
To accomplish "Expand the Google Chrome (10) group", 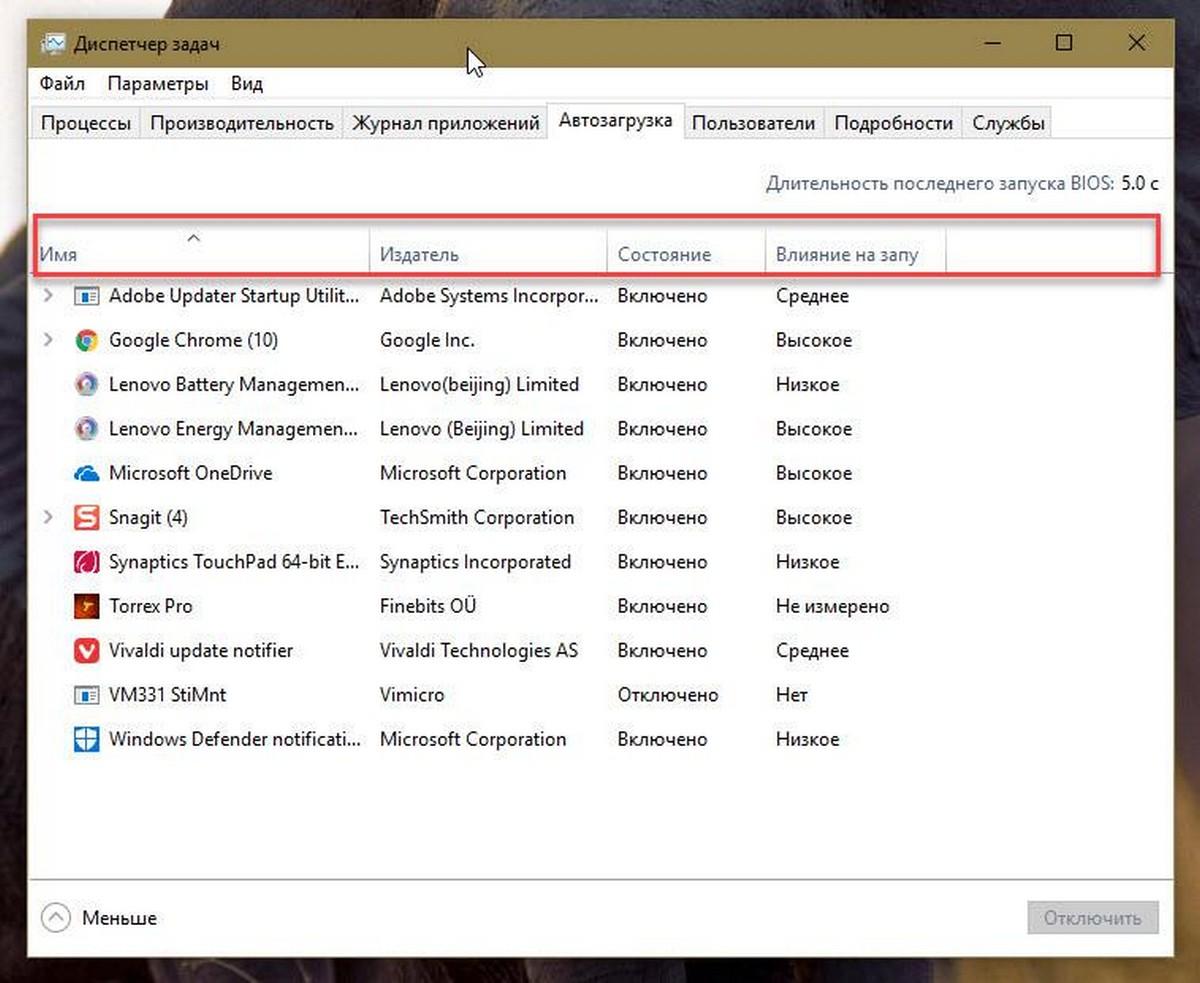I will click(x=47, y=340).
